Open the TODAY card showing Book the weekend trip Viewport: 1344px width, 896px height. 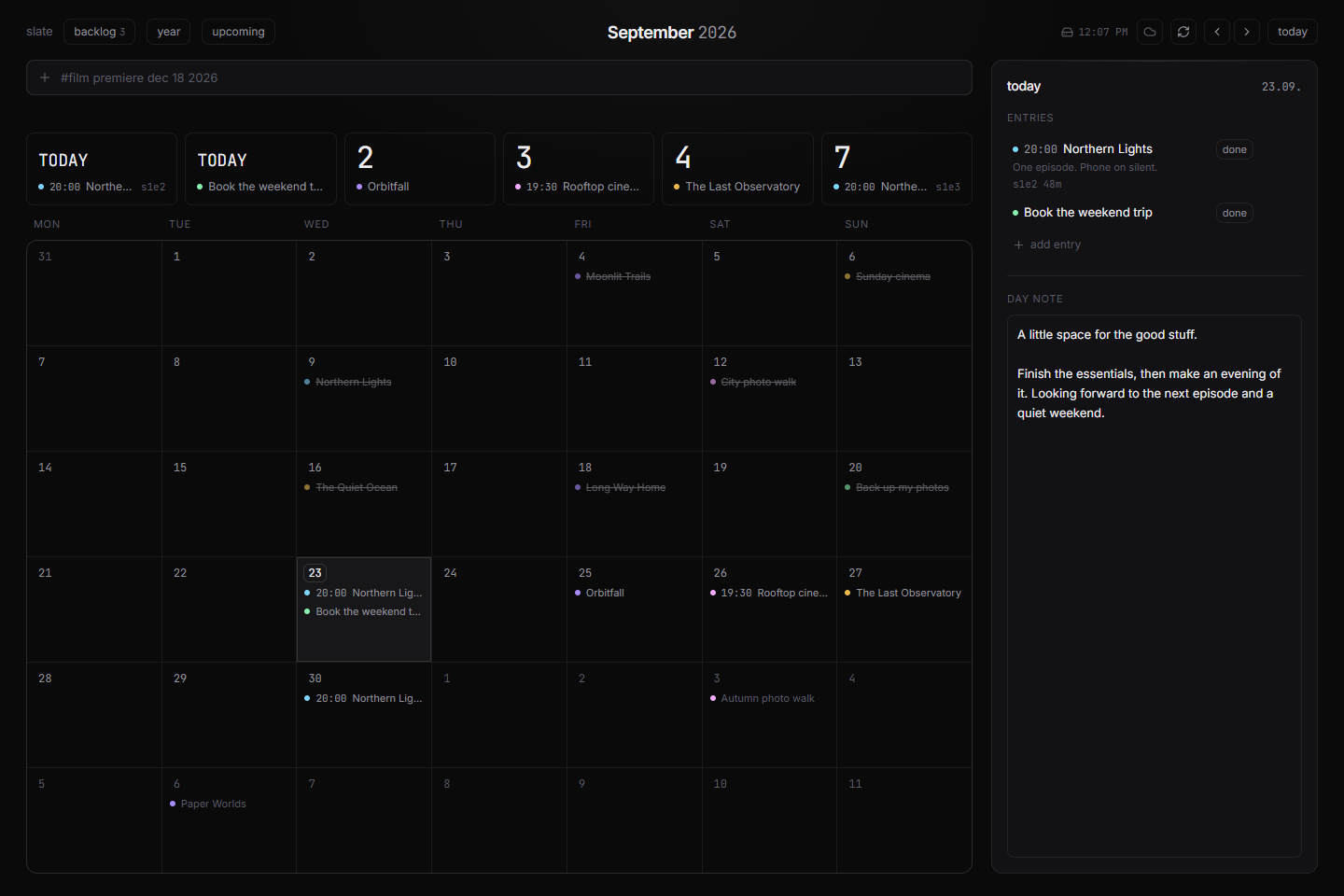click(260, 169)
